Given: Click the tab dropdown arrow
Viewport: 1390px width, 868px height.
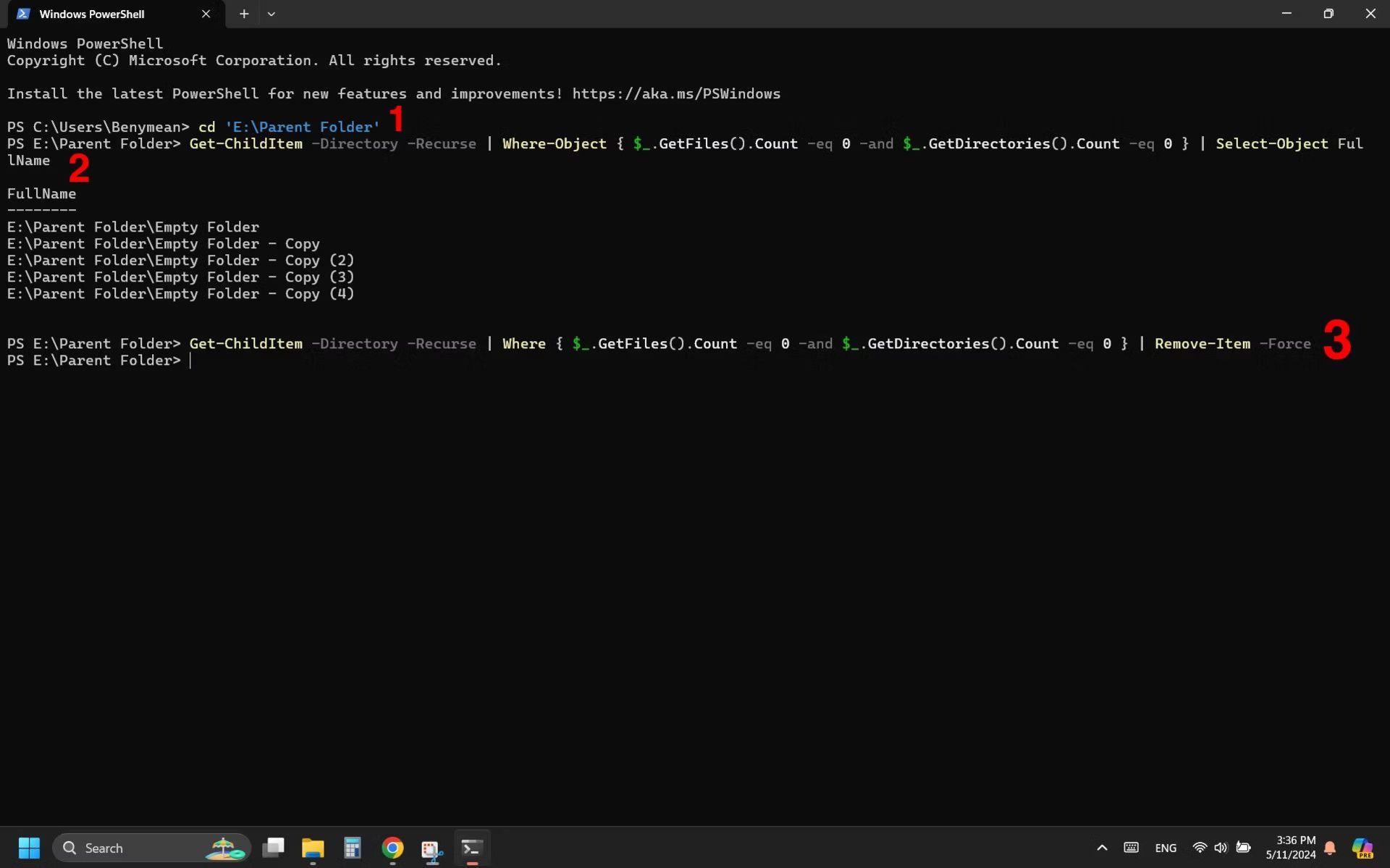Looking at the screenshot, I should pos(271,13).
